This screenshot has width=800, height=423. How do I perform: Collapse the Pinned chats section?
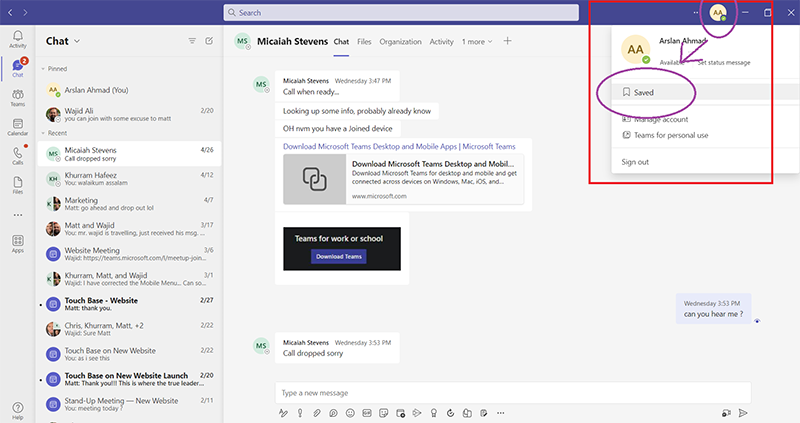pos(43,71)
